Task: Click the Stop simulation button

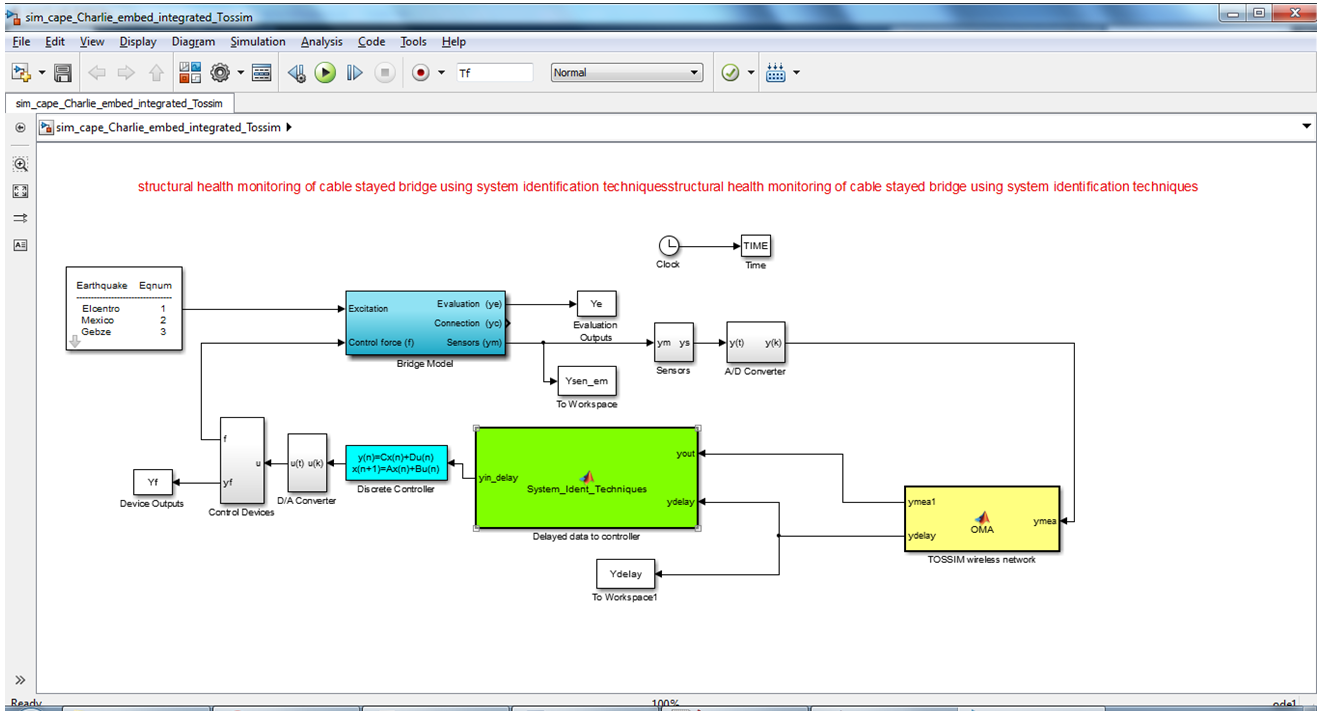Action: pyautogui.click(x=385, y=73)
